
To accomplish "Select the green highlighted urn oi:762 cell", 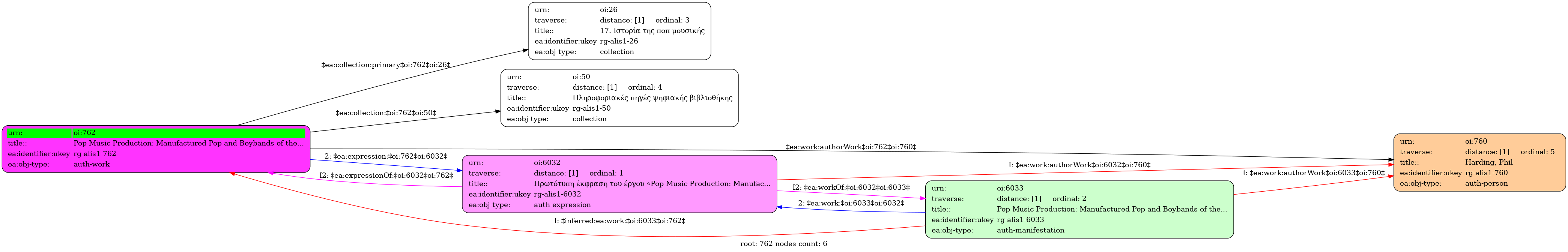I will 189,133.
